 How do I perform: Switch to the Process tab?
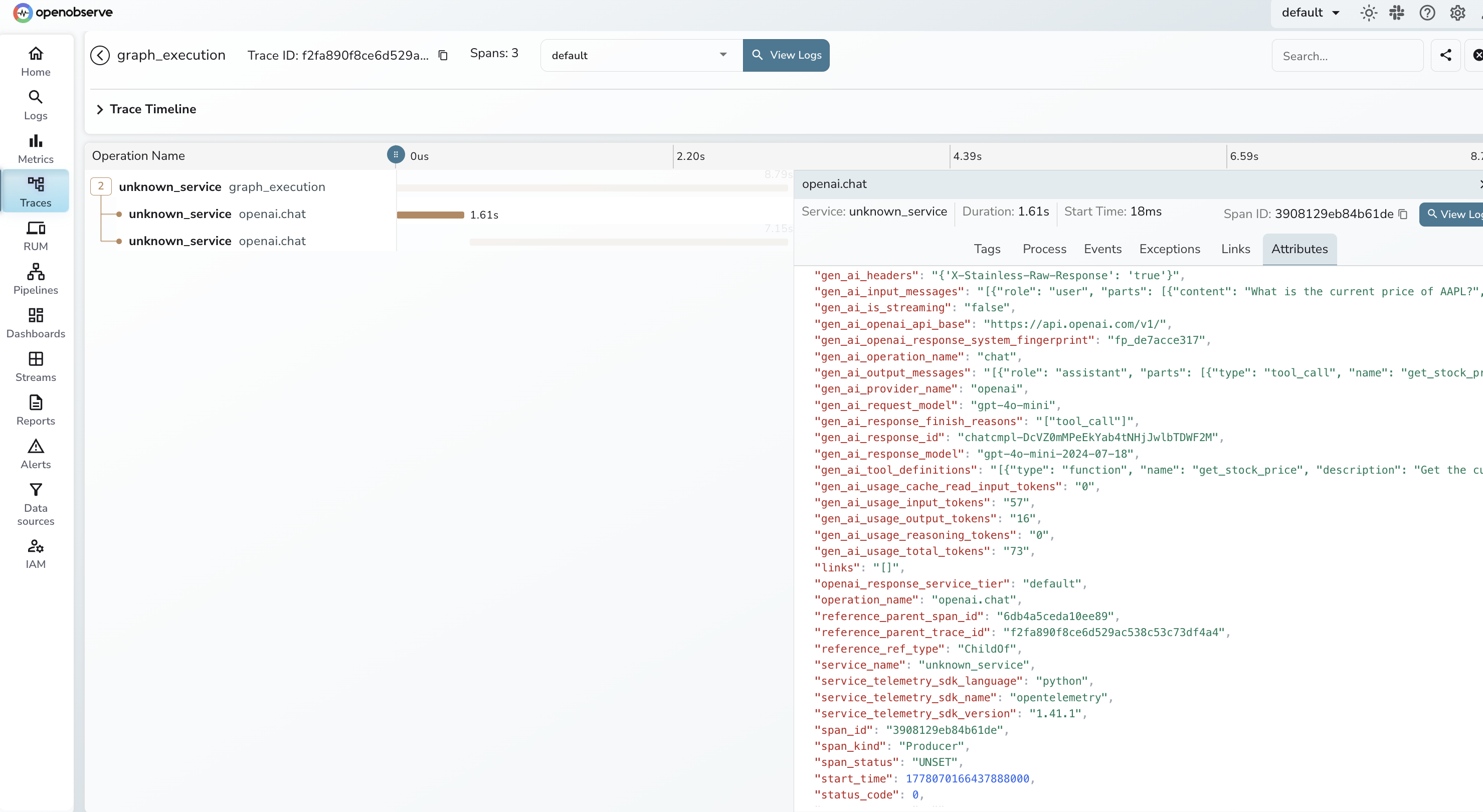(x=1044, y=249)
